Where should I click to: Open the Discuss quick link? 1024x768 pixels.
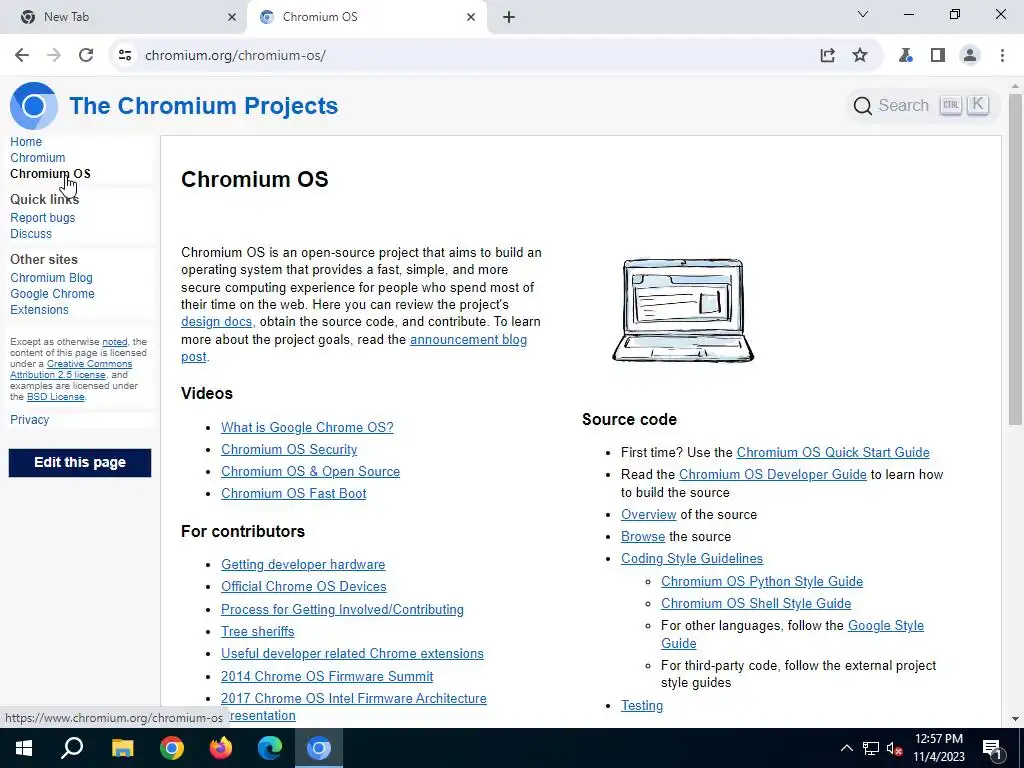click(31, 234)
